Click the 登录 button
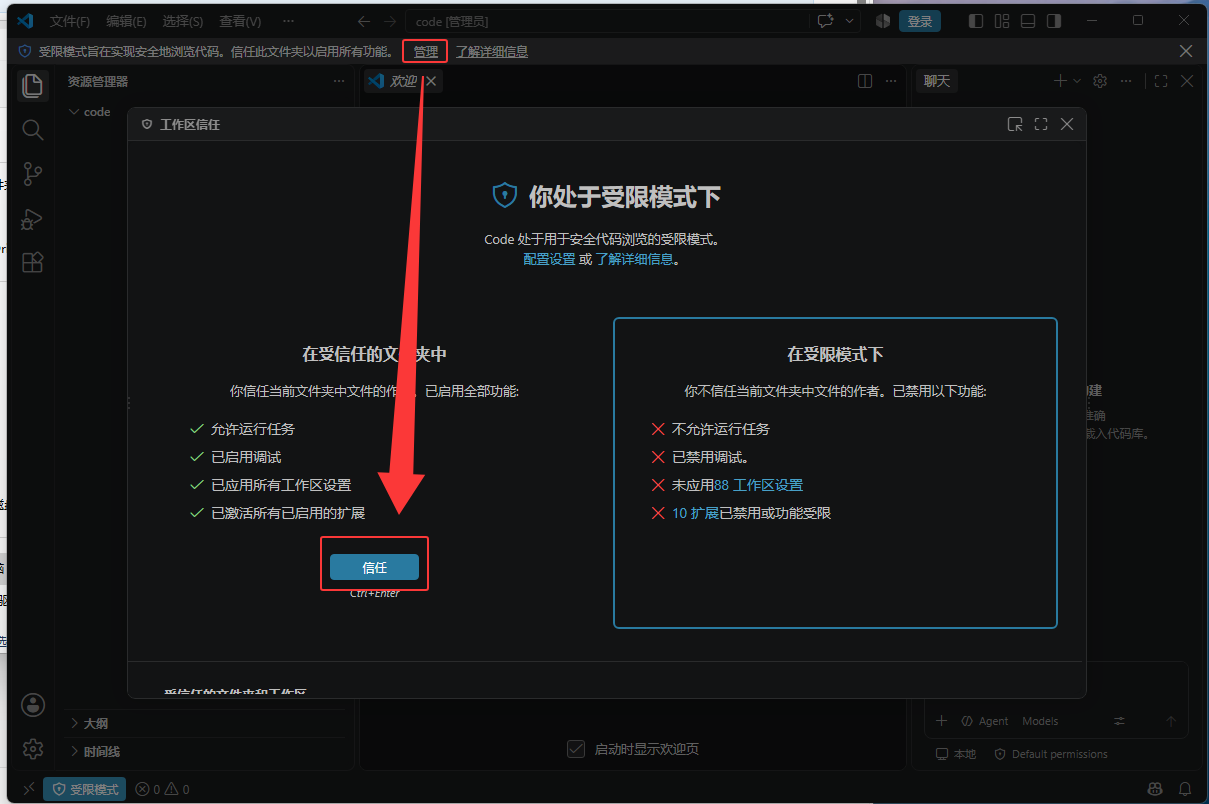Image resolution: width=1209 pixels, height=804 pixels. (920, 21)
